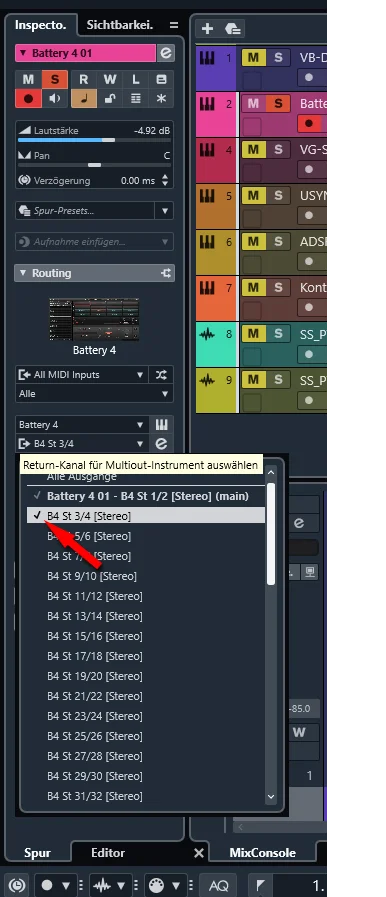This screenshot has width=386, height=897.
Task: Toggle the lock track icon
Action: point(110,98)
